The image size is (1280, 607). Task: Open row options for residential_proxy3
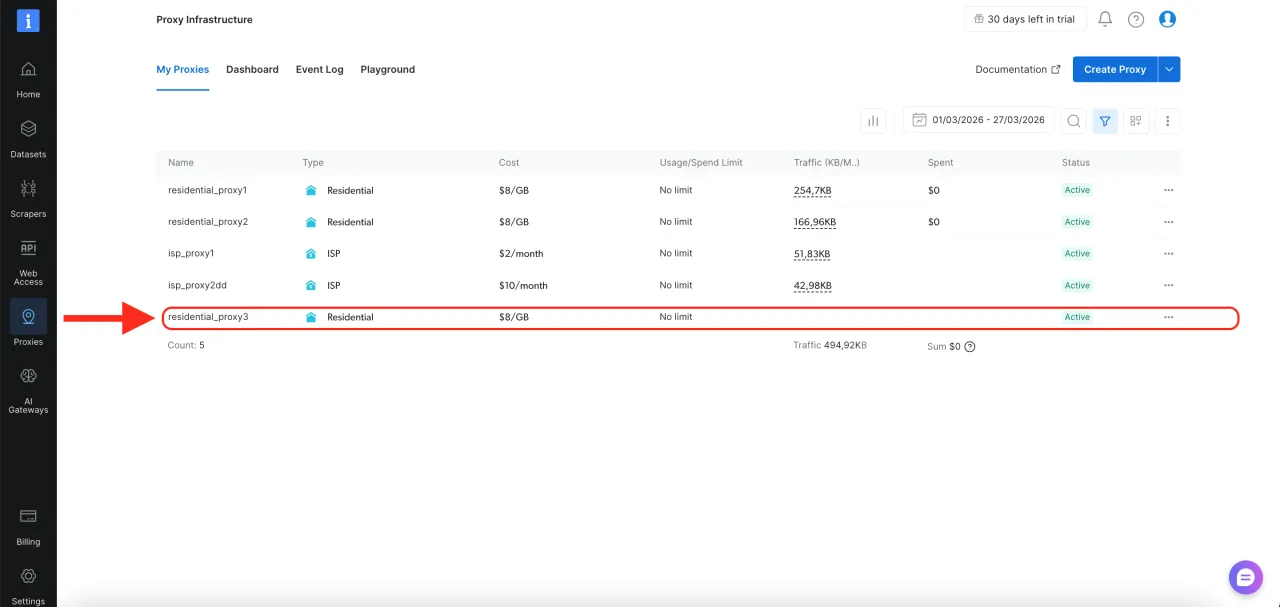[x=1168, y=317]
